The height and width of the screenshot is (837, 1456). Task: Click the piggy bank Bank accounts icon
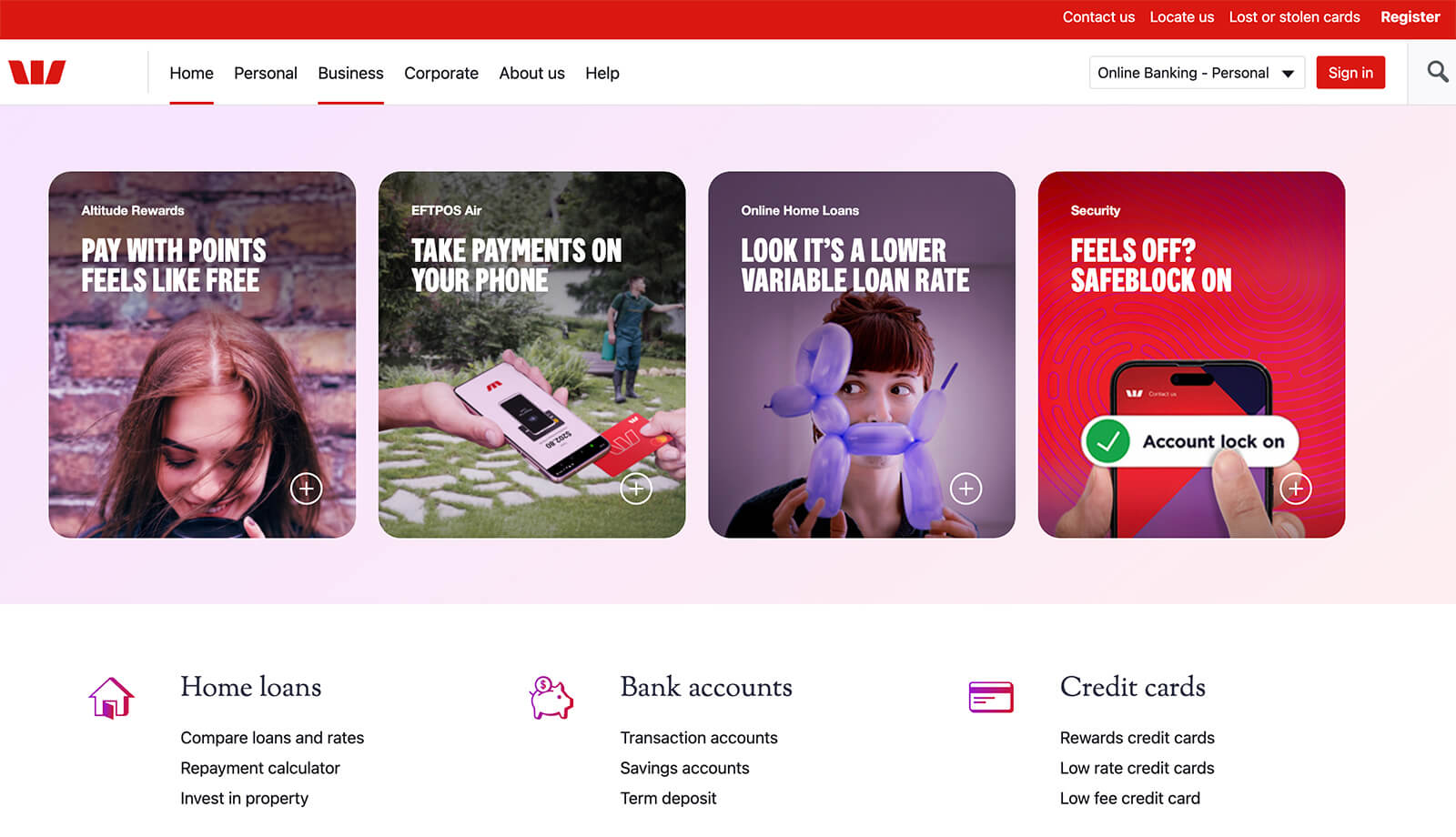point(551,698)
